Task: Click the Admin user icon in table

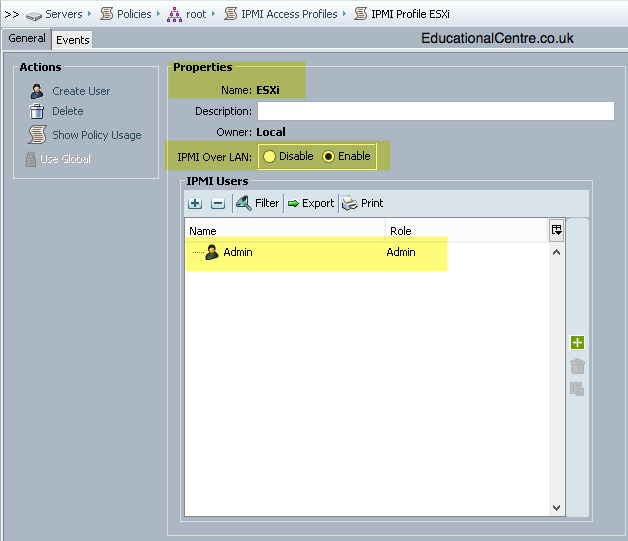Action: point(211,252)
